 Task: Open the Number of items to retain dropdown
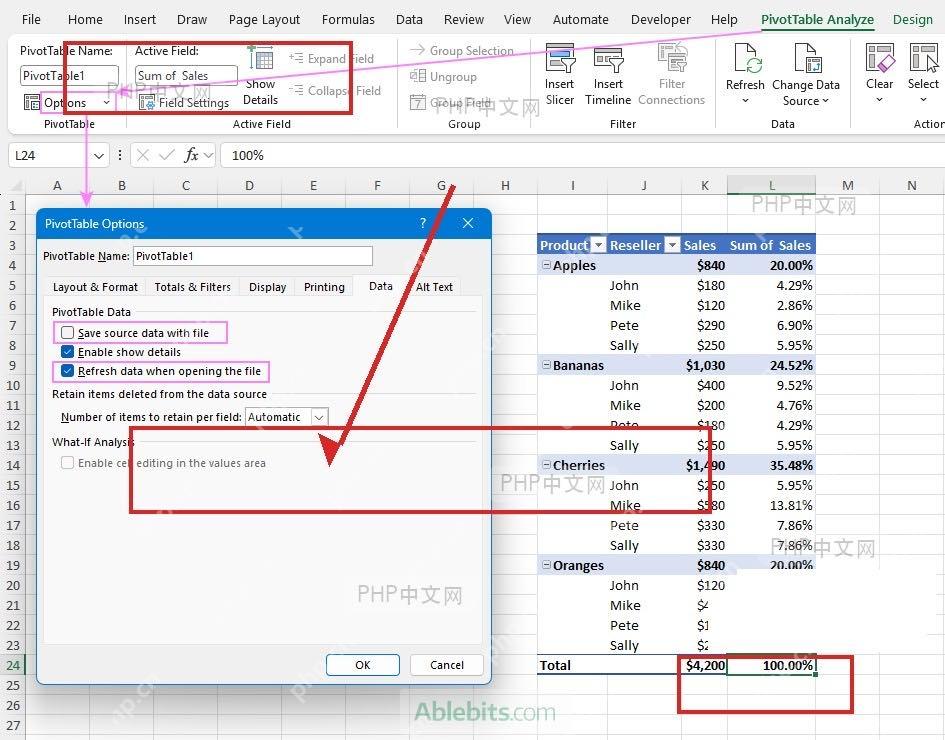tap(319, 417)
